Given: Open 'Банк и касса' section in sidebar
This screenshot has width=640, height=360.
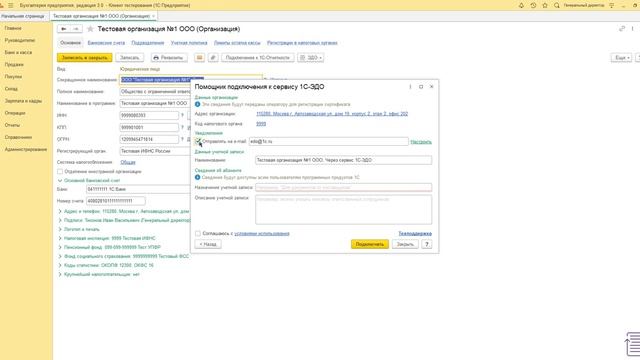Looking at the screenshot, I should 18,53.
